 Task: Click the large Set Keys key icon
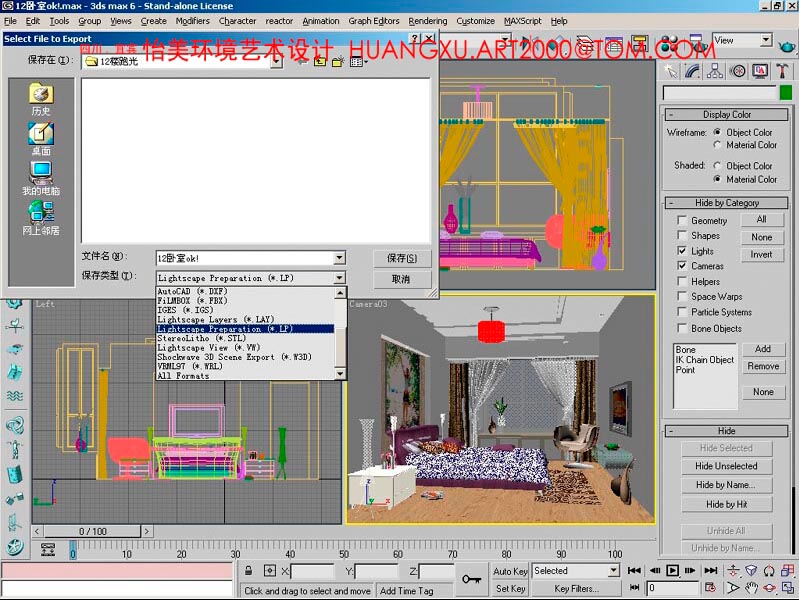(471, 579)
